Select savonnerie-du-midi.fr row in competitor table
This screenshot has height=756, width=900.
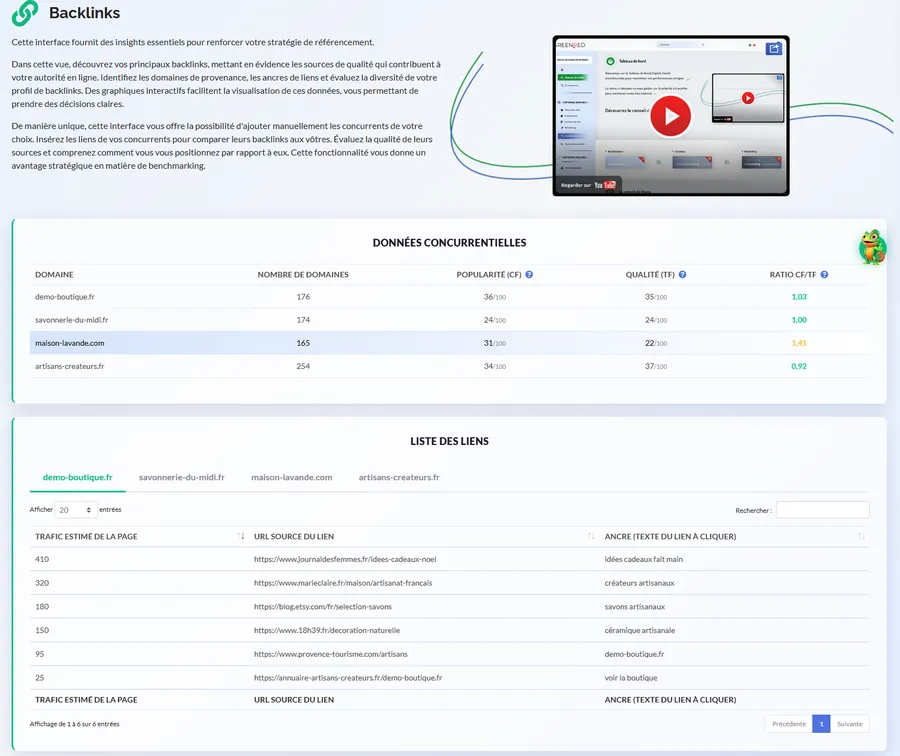tap(449, 320)
